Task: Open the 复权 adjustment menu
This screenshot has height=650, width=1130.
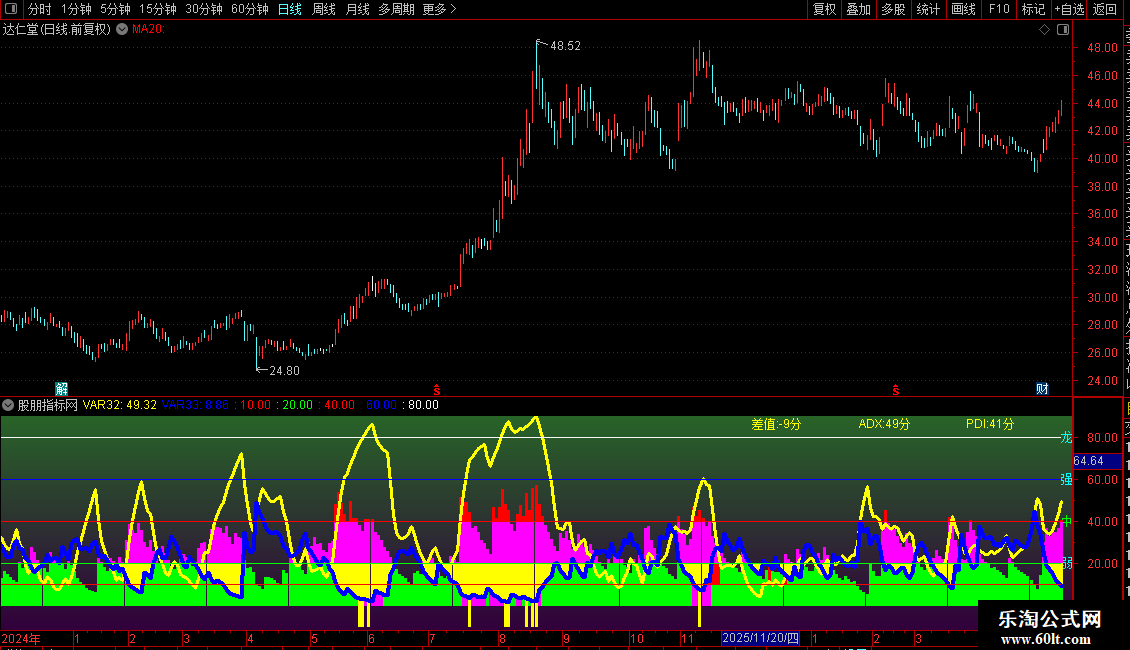Action: [824, 9]
